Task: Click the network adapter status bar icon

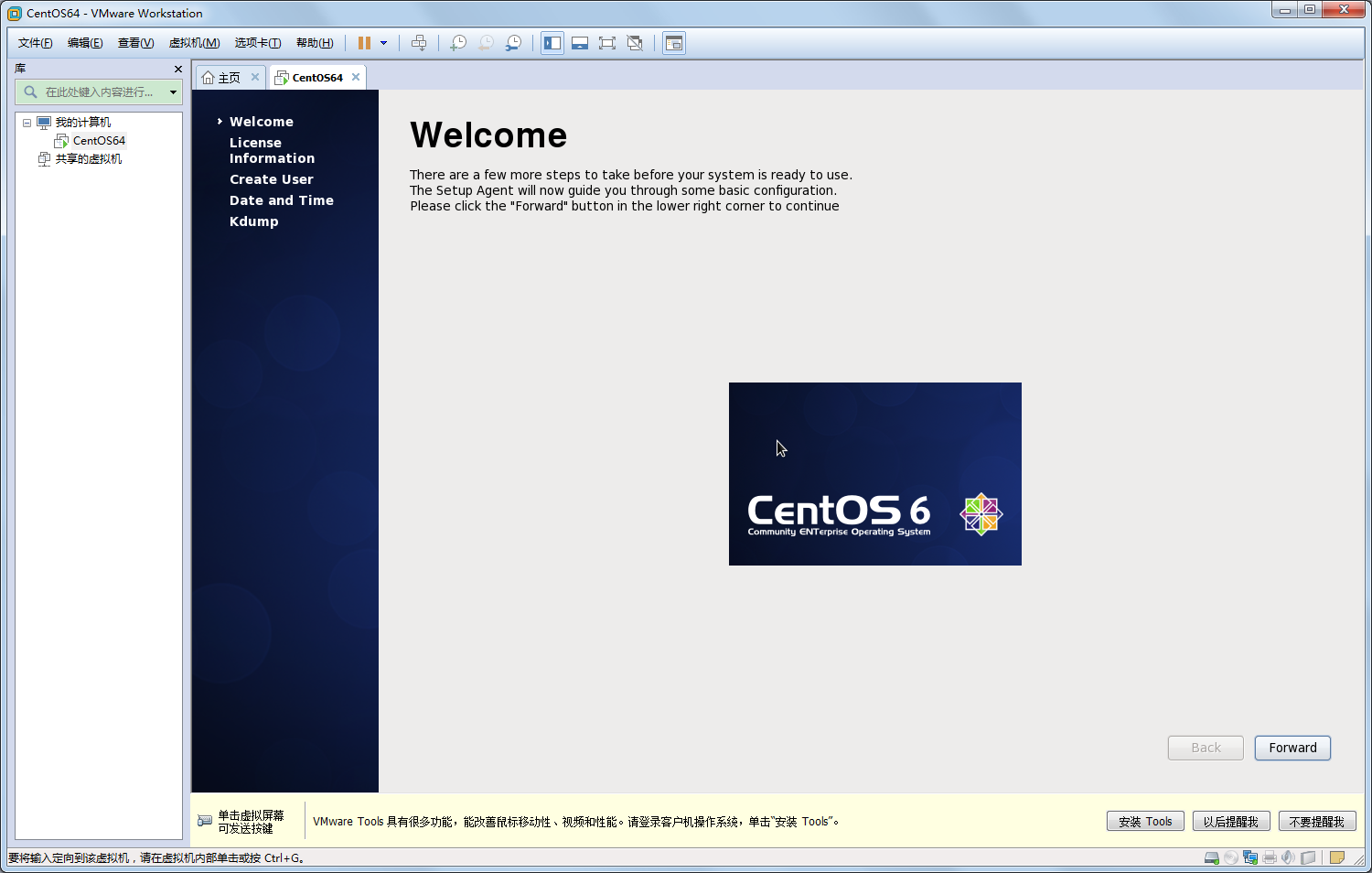Action: pos(1250,858)
